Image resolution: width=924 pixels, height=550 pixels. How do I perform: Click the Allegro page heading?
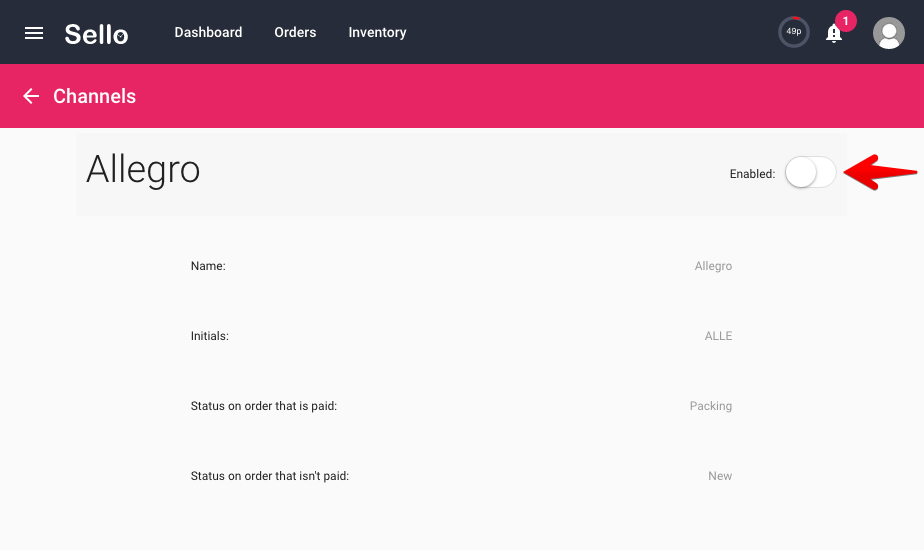point(143,170)
